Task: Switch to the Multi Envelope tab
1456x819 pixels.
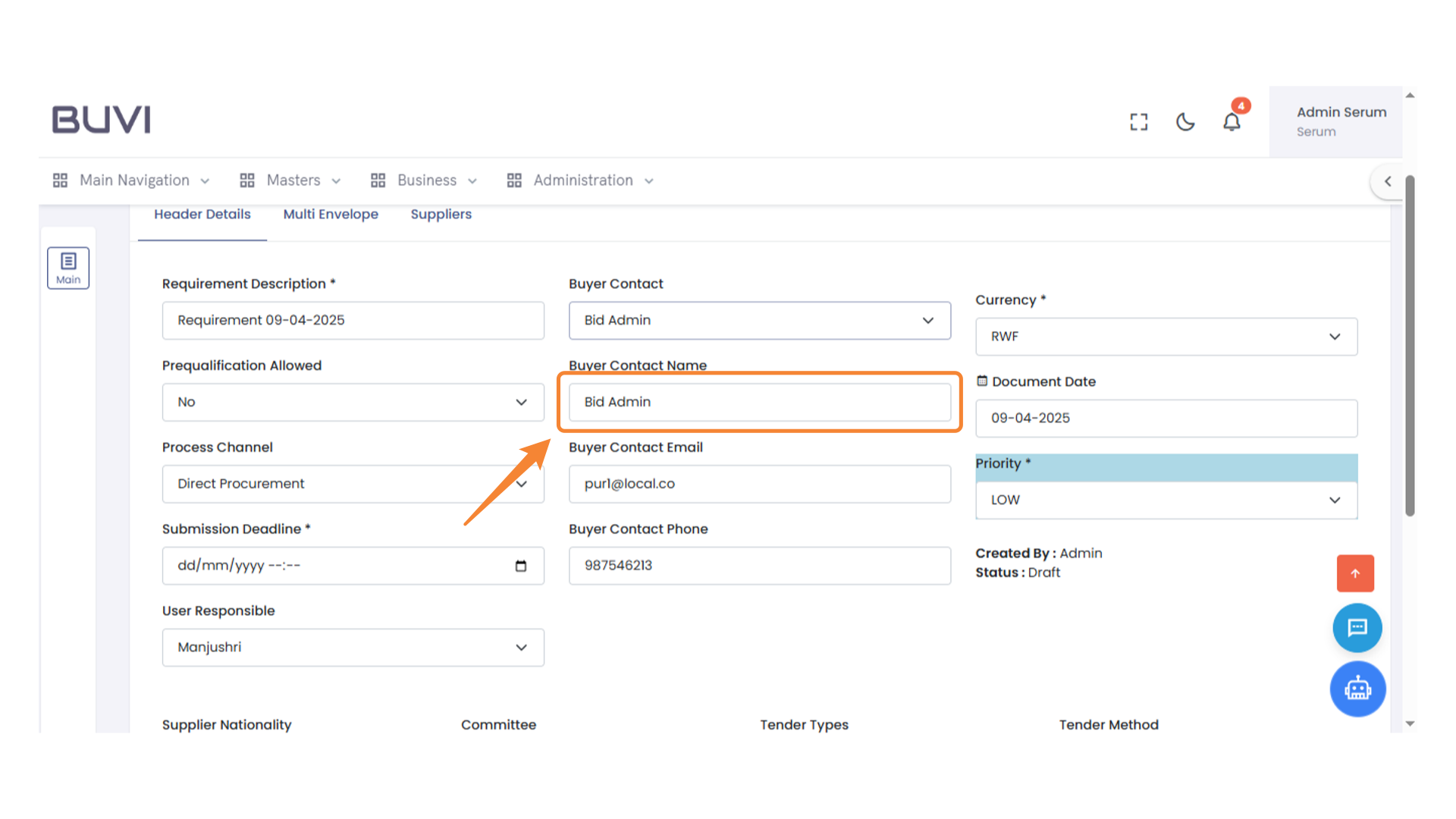Action: (331, 215)
